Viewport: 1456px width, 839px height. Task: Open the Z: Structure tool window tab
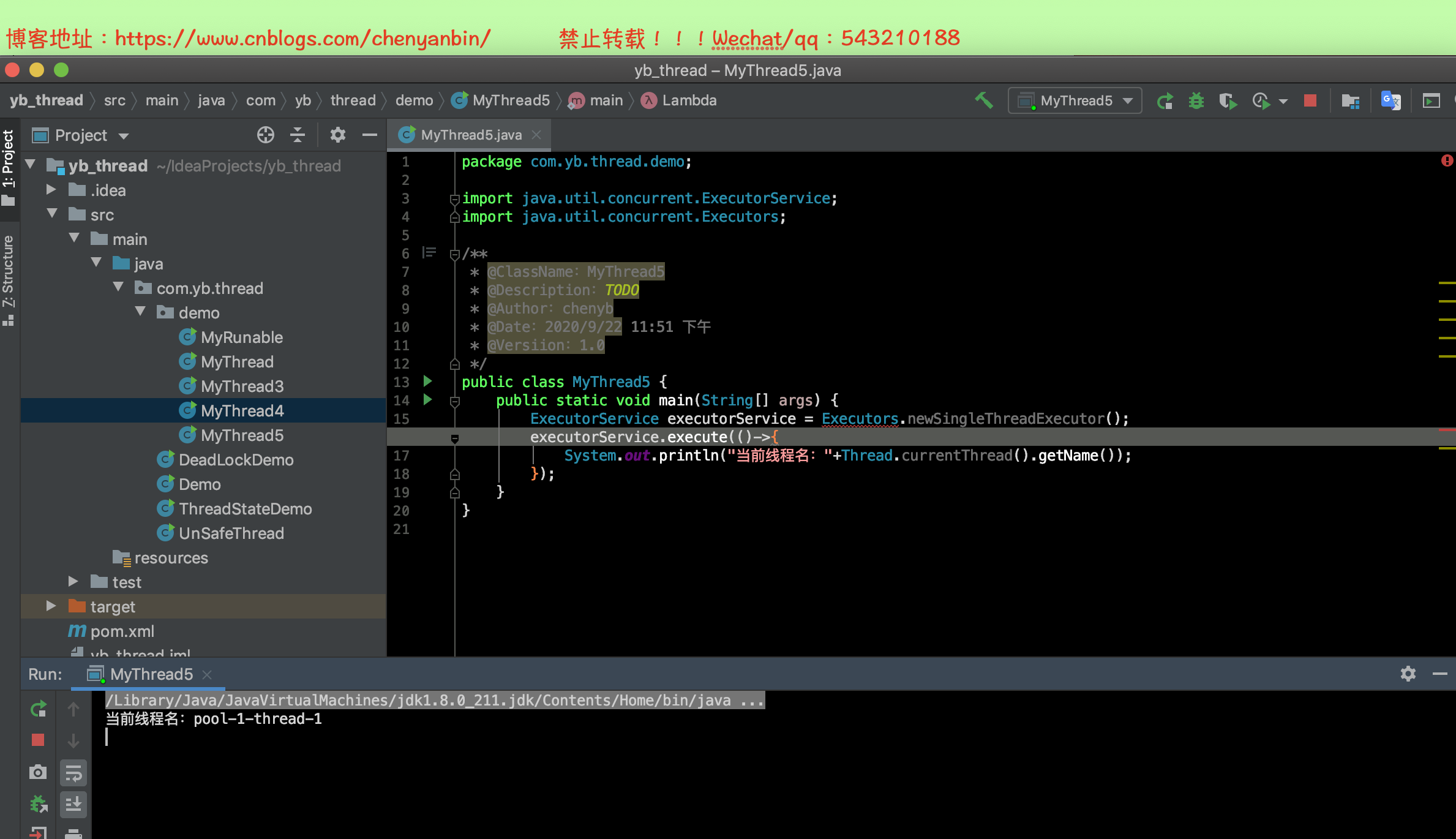(x=9, y=280)
